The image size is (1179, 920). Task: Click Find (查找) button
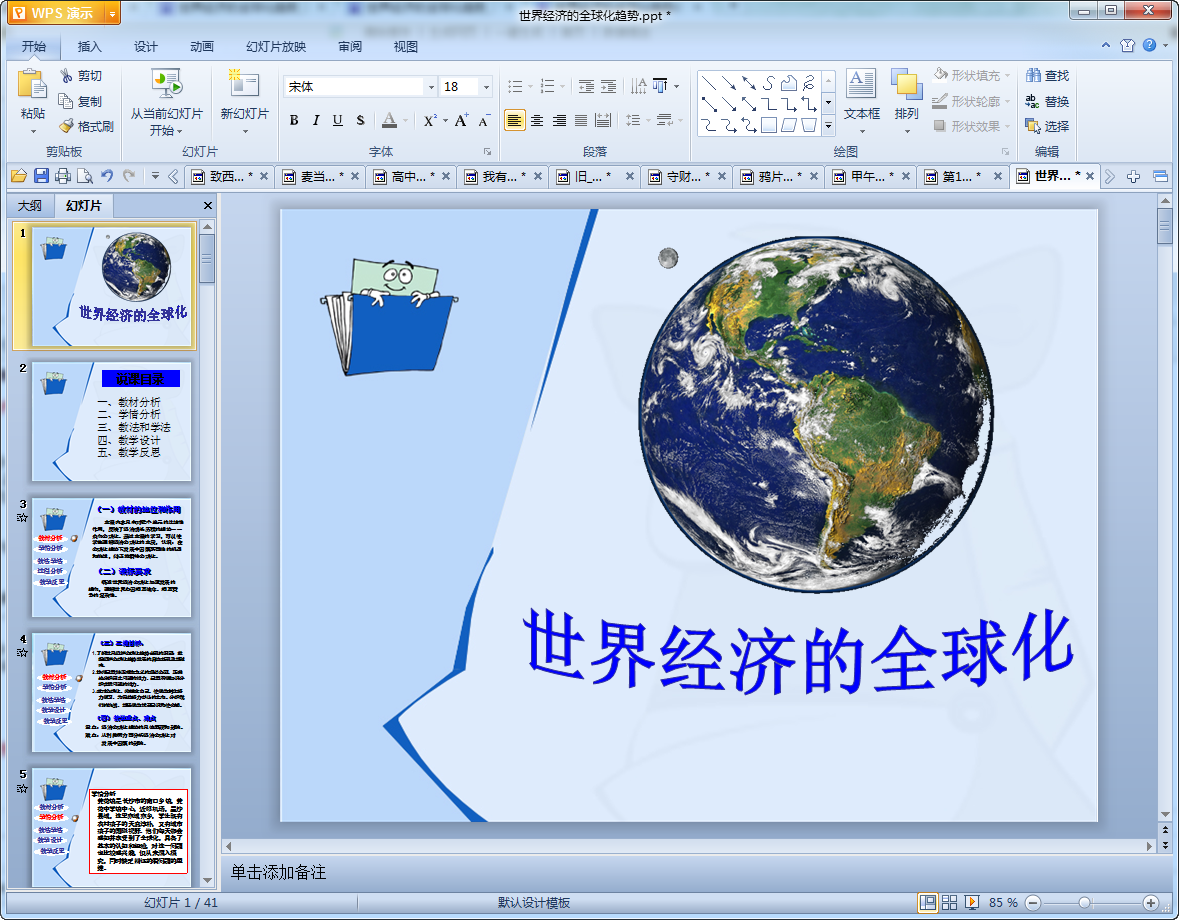[1047, 75]
